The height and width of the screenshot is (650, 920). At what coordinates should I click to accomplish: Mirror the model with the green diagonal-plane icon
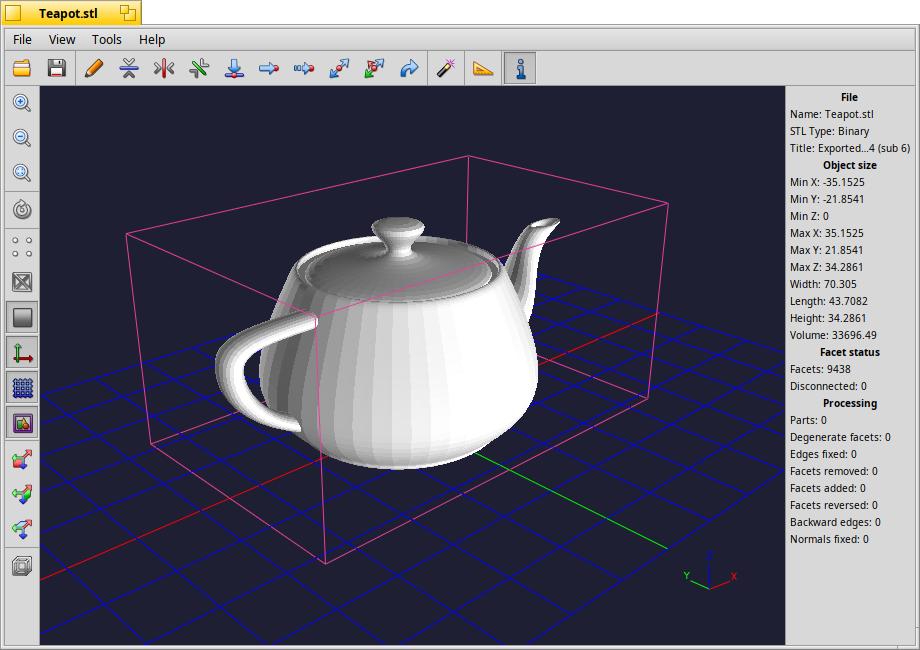point(199,68)
